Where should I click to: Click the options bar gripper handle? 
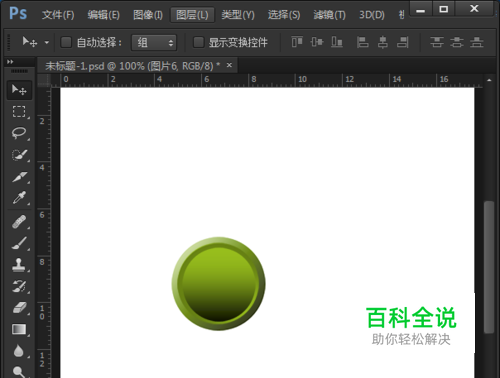pyautogui.click(x=9, y=42)
